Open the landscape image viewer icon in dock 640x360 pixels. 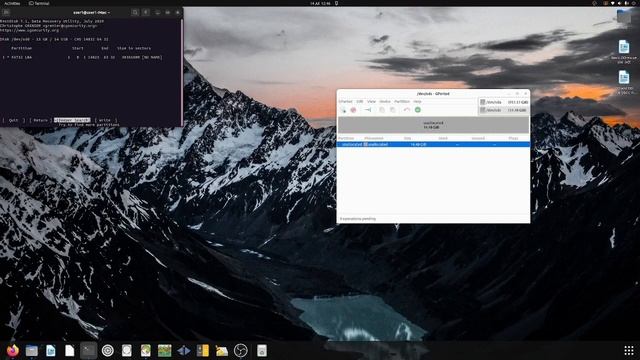[x=164, y=351]
